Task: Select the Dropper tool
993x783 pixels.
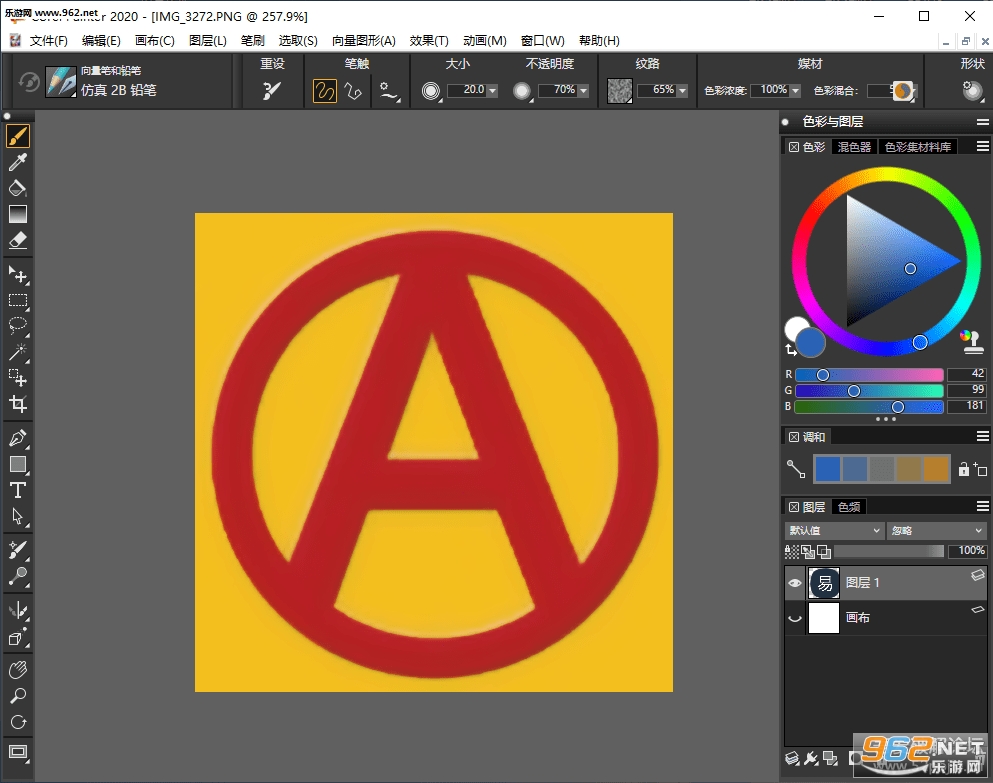Action: (x=18, y=162)
